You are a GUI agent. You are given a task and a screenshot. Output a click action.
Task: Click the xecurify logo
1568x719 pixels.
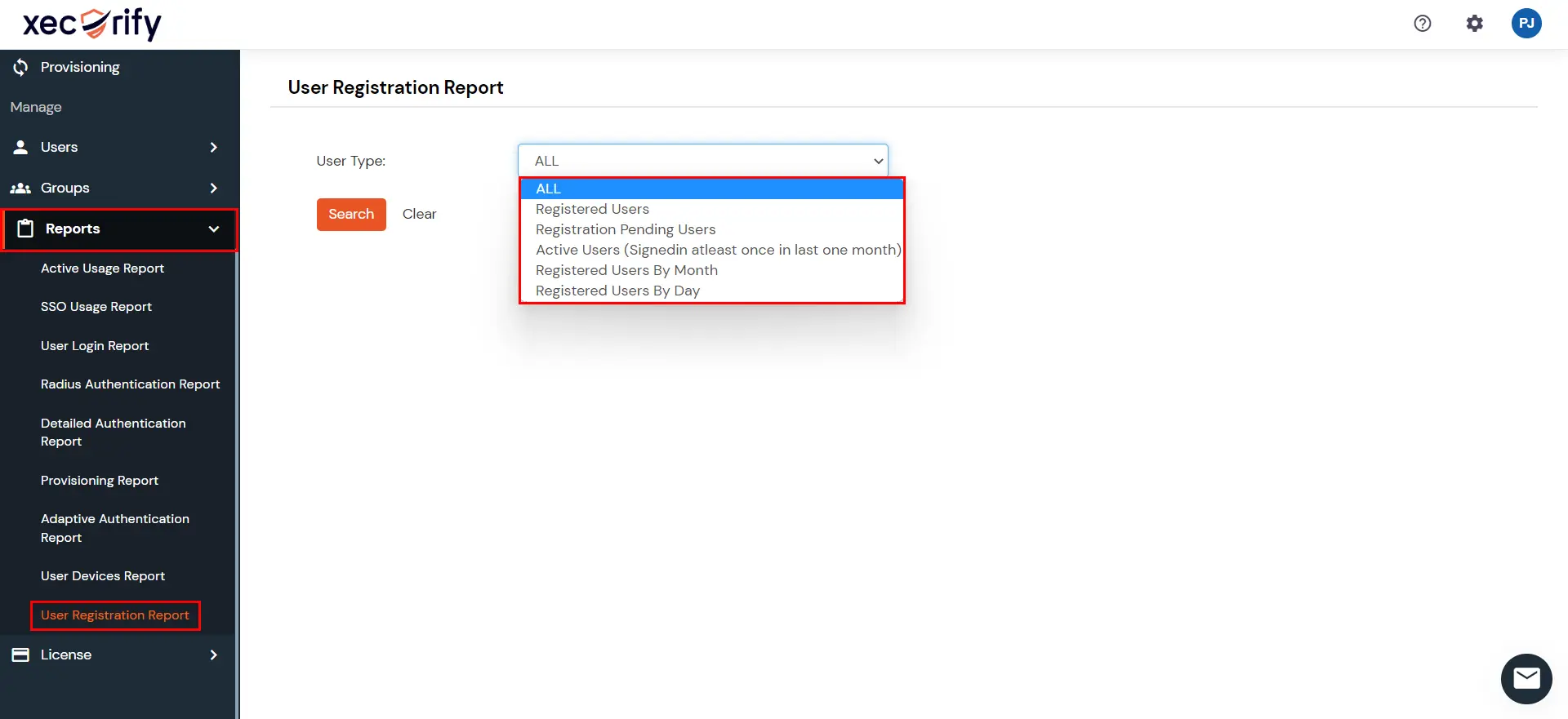click(91, 24)
